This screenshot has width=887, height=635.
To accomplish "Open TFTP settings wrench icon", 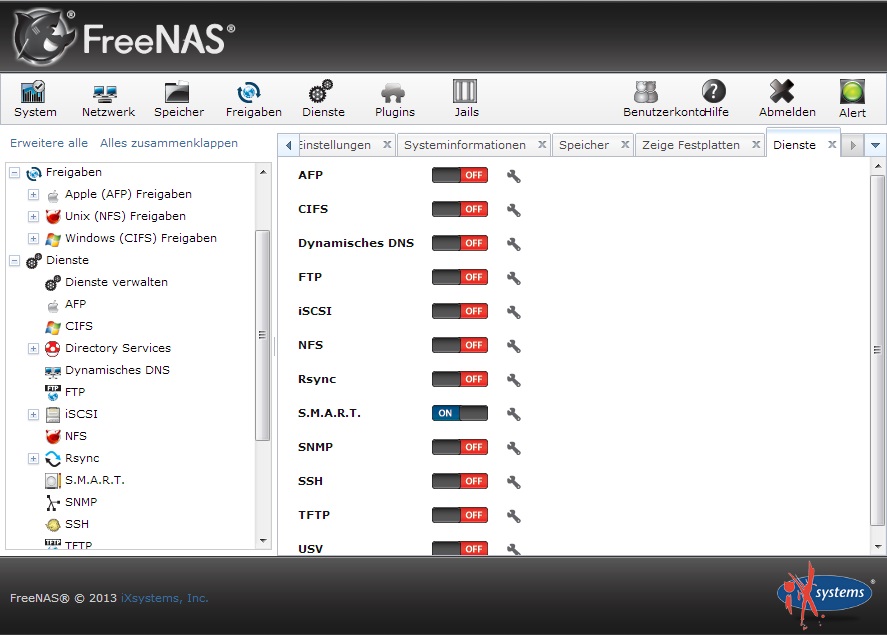I will (x=514, y=515).
